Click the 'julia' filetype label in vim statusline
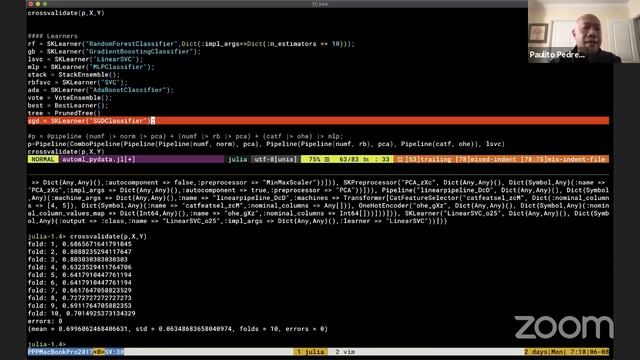640x360 pixels. click(238, 159)
